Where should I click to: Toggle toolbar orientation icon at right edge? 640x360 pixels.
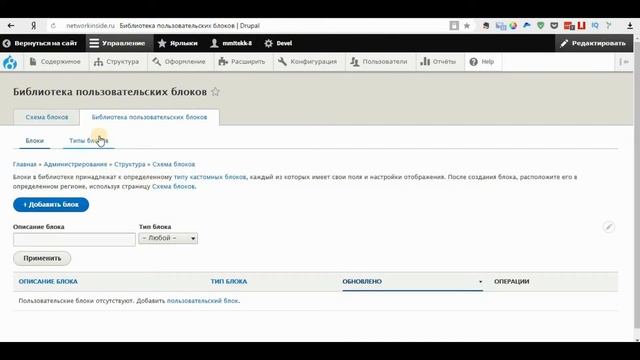point(624,62)
